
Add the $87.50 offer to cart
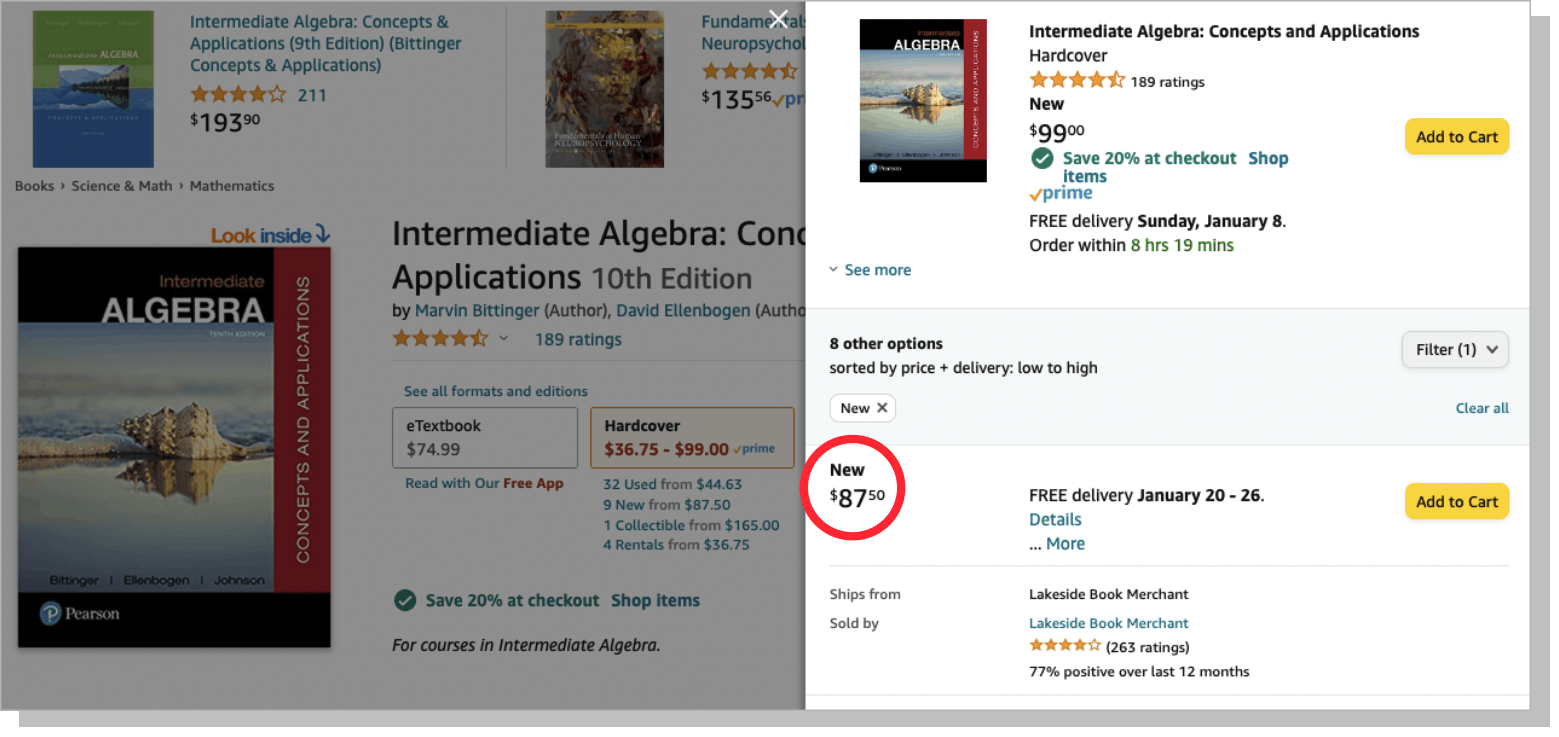1456,502
